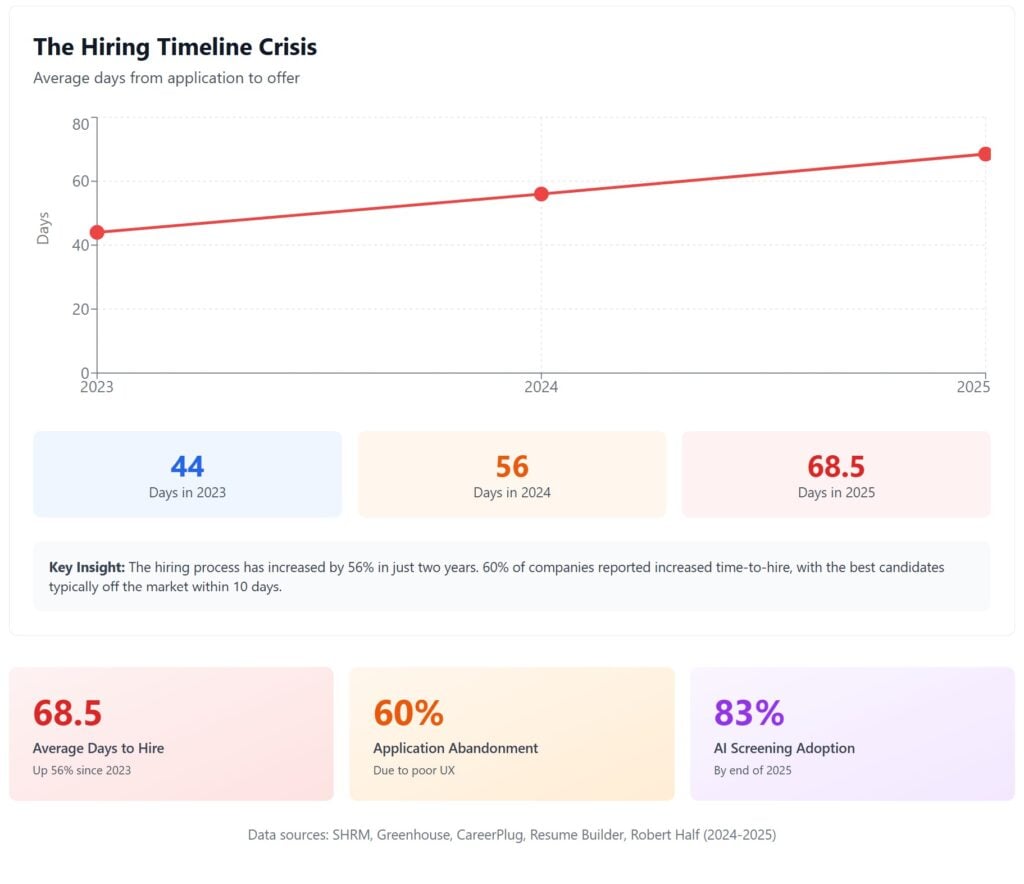
Task: Click the 2025 data point on the line chart
Action: [985, 154]
